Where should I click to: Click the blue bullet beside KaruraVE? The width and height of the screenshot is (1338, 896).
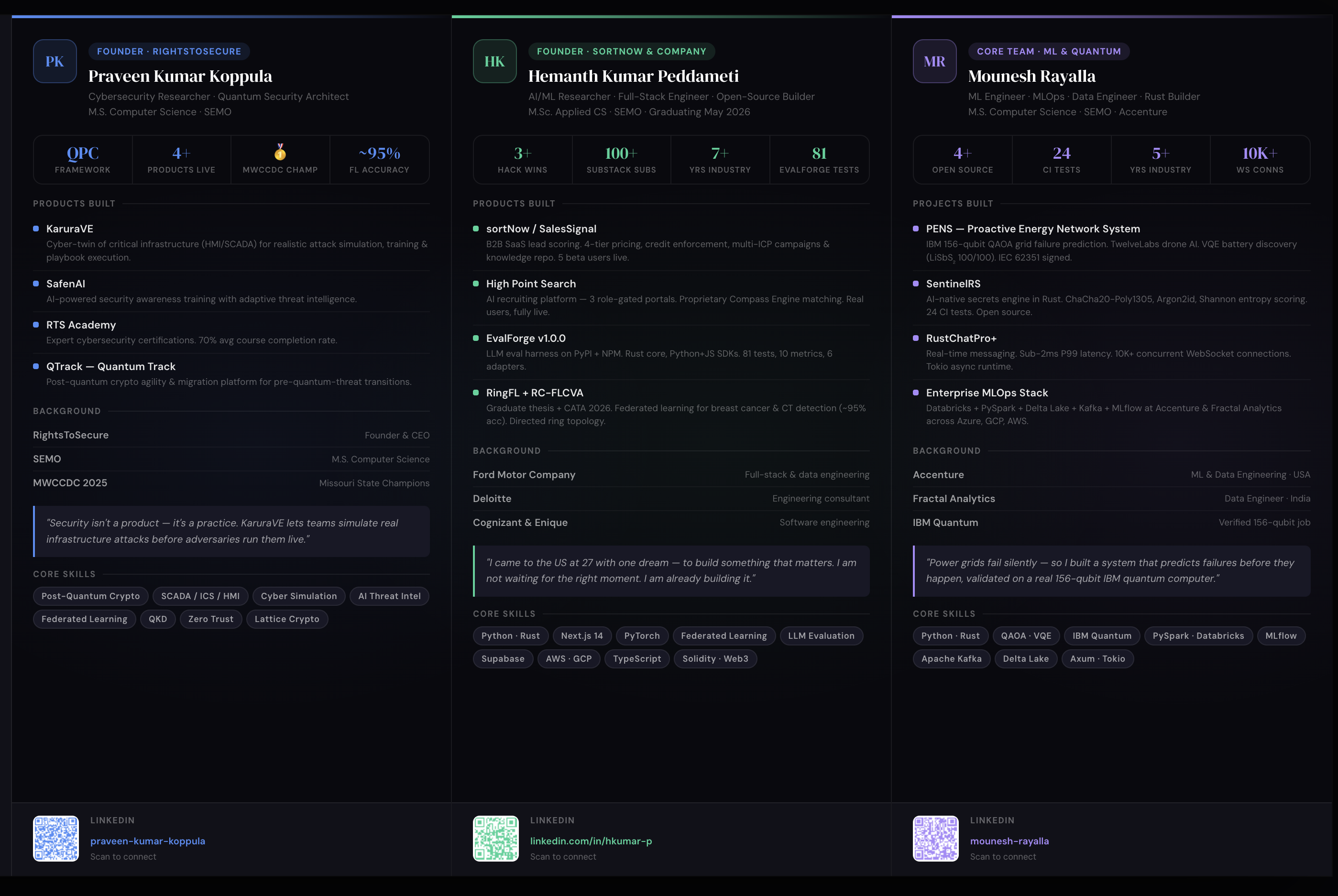click(x=36, y=229)
